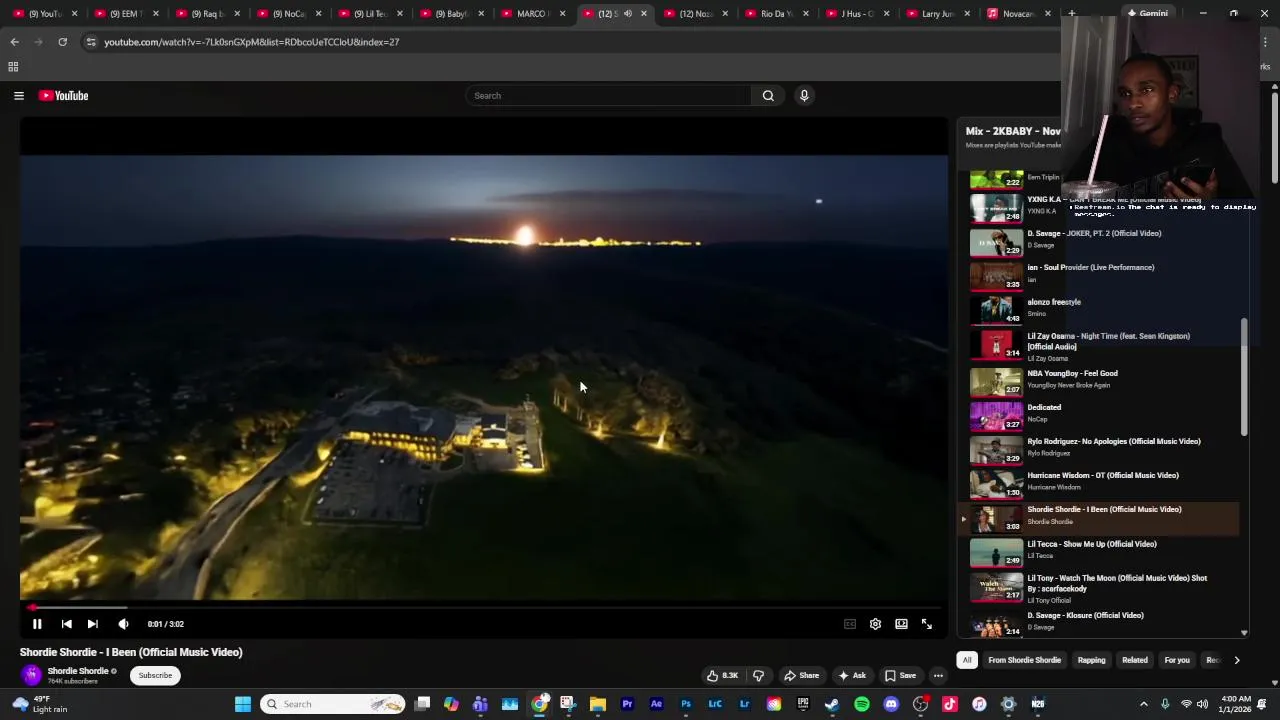
Task: Pause the video
Action: click(37, 624)
